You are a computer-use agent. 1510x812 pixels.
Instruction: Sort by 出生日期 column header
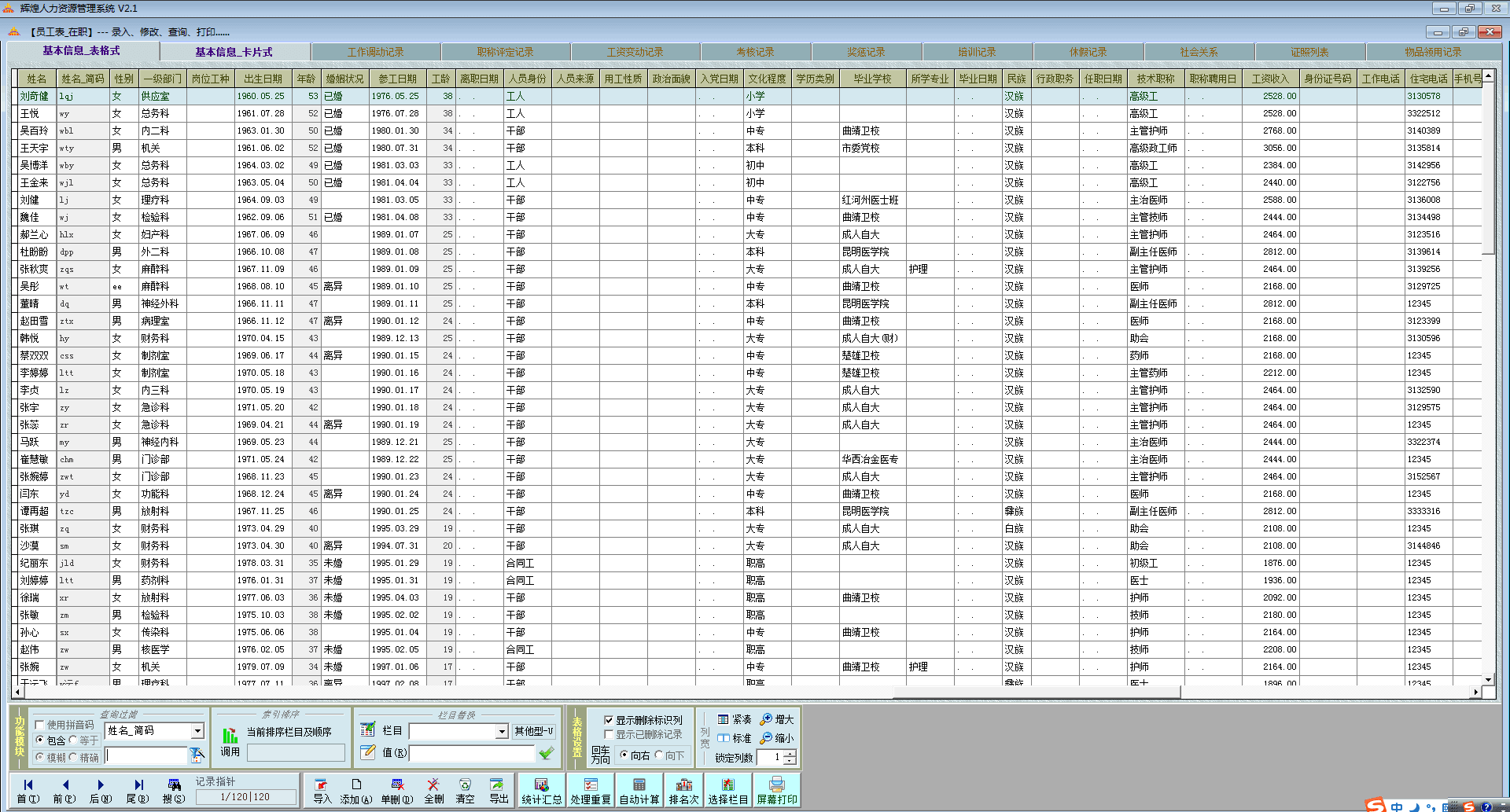coord(263,79)
